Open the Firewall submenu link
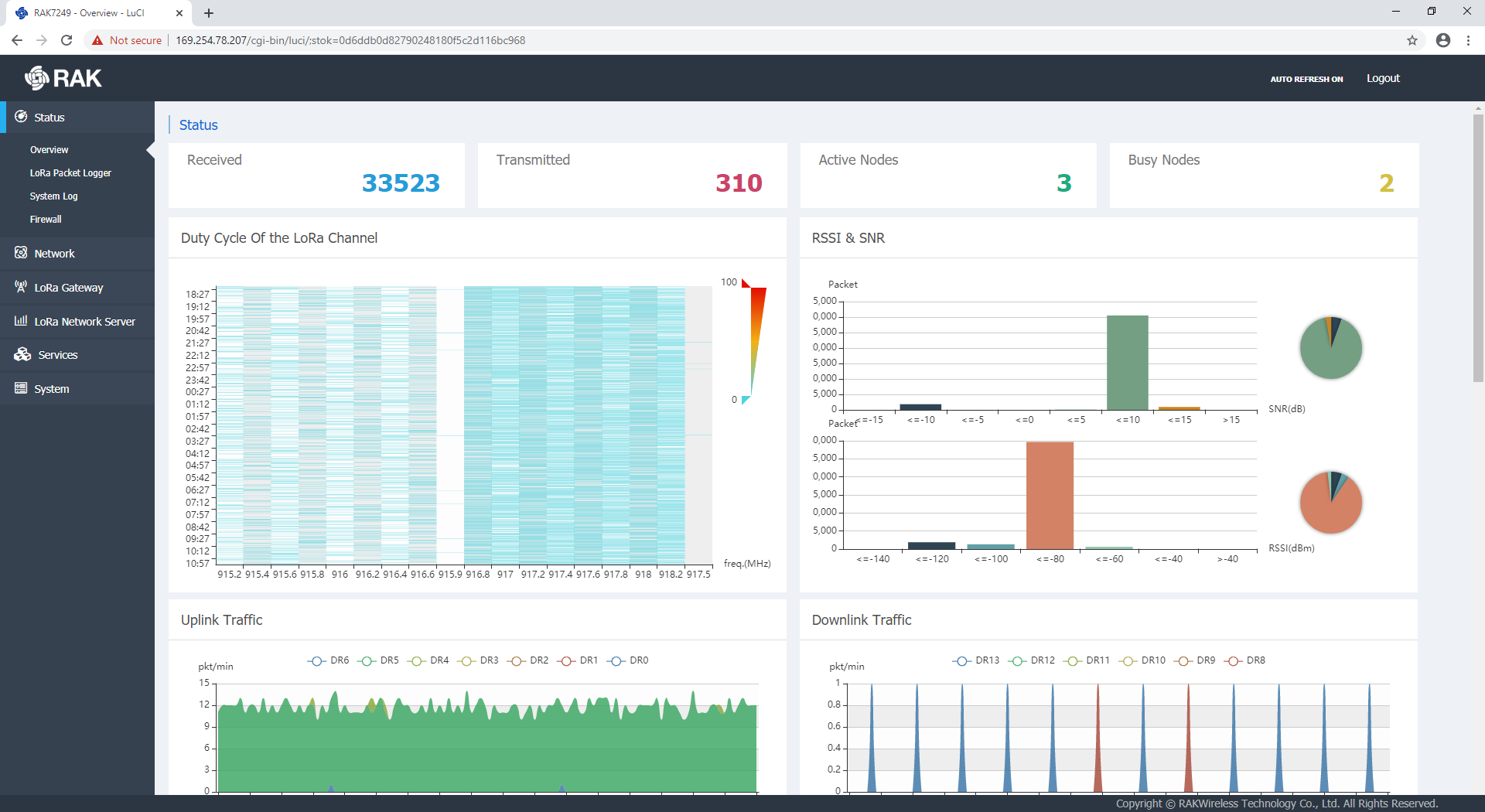This screenshot has width=1485, height=812. [46, 220]
